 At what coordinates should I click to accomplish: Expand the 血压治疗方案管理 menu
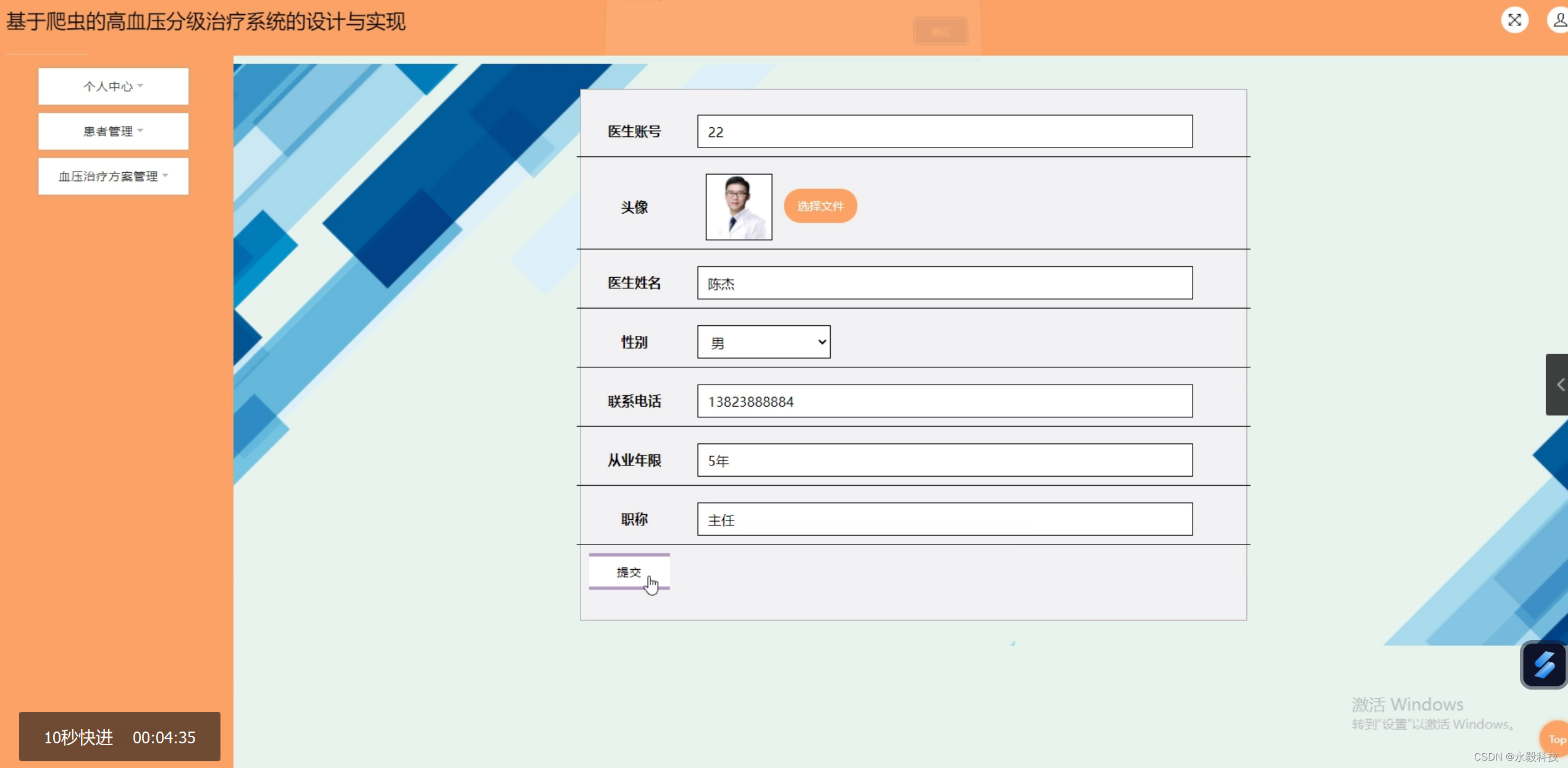pos(113,177)
